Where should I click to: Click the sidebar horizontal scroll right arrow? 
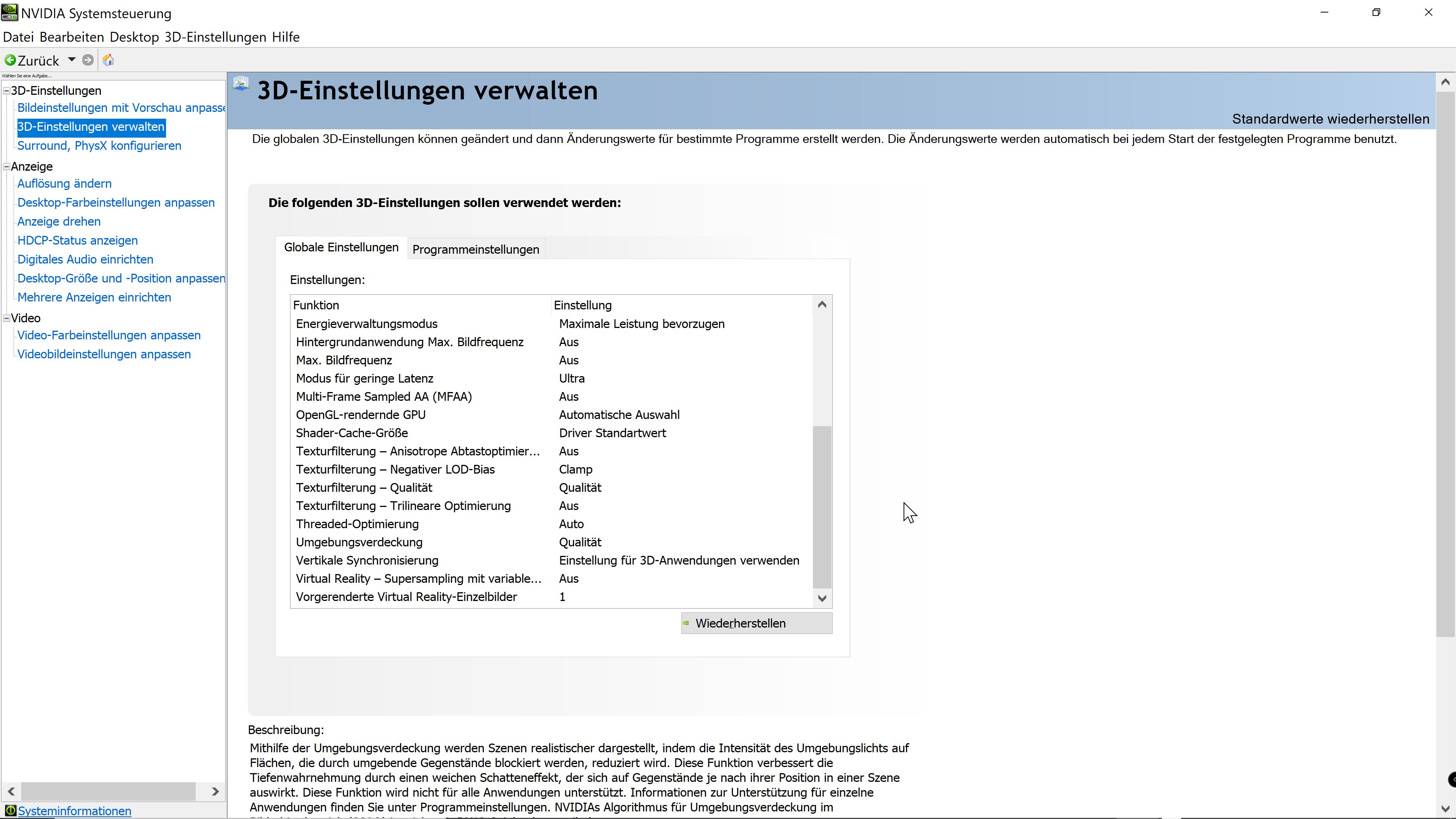pos(215,791)
